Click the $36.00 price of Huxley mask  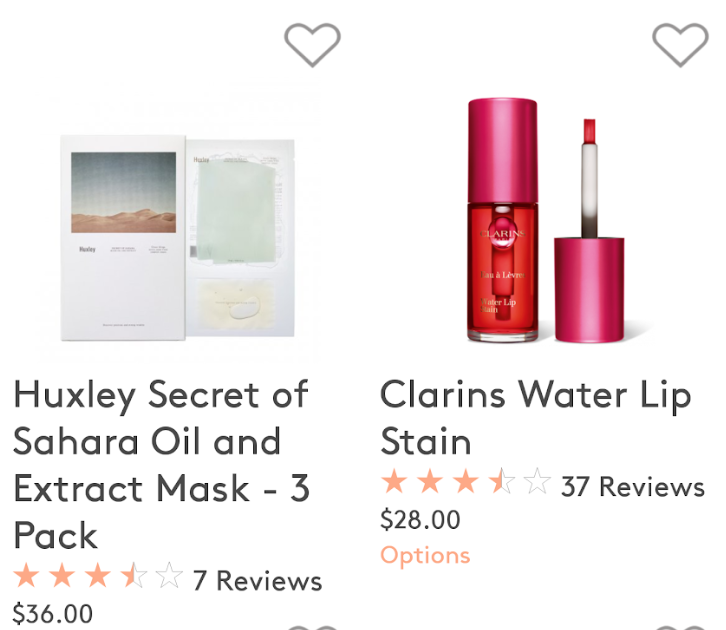tap(52, 613)
